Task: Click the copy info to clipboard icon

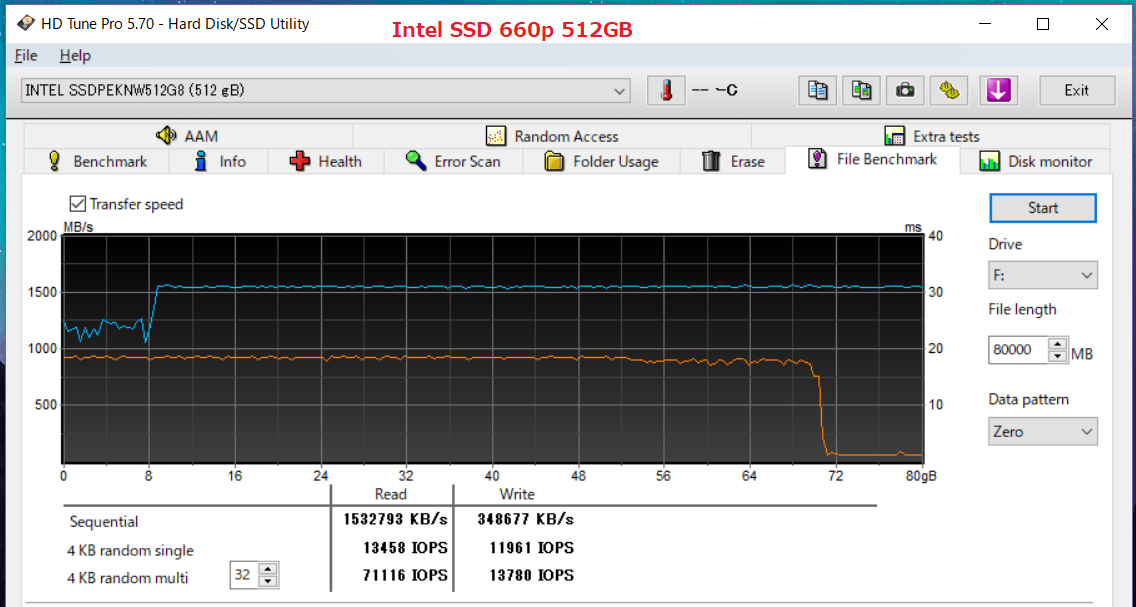Action: [x=818, y=91]
